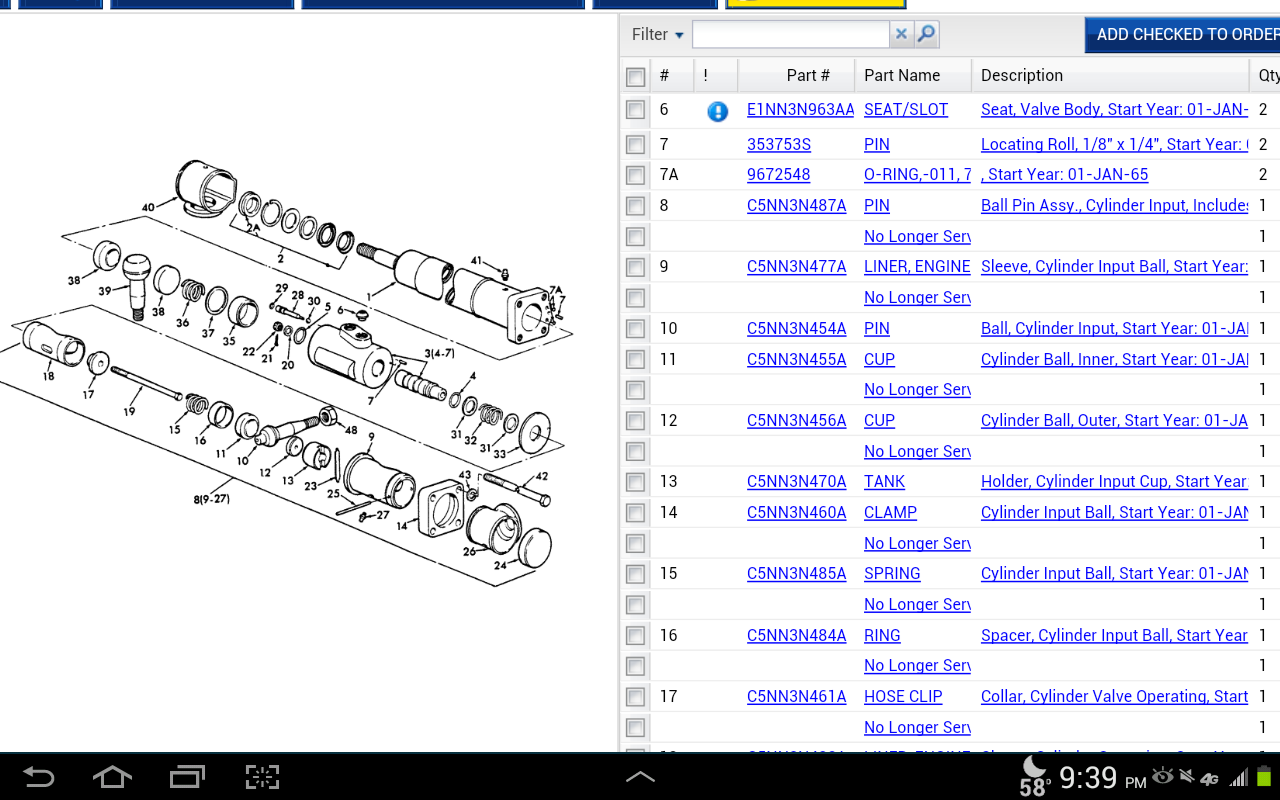
Task: Open part number C5NN3N487A link
Action: pos(796,206)
